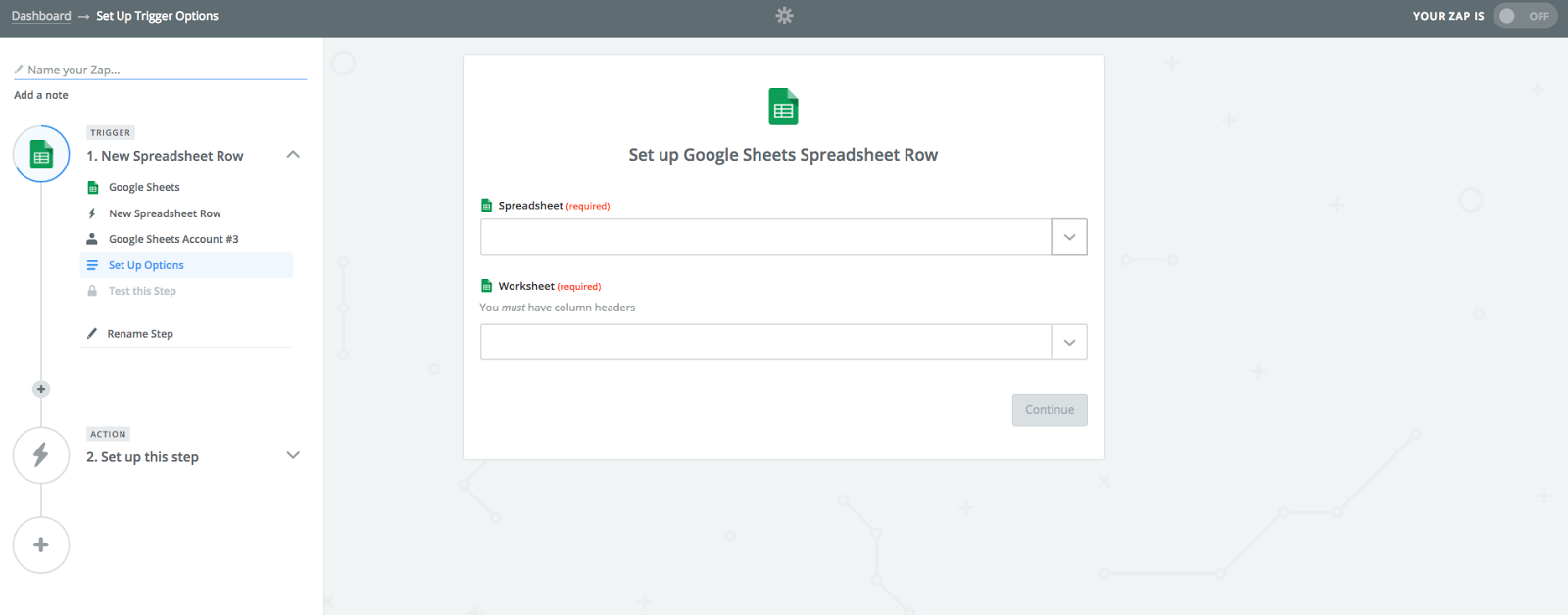Click the Google Sheets icon above setup heading
Viewport: 1568px width, 615px height.
tap(783, 107)
